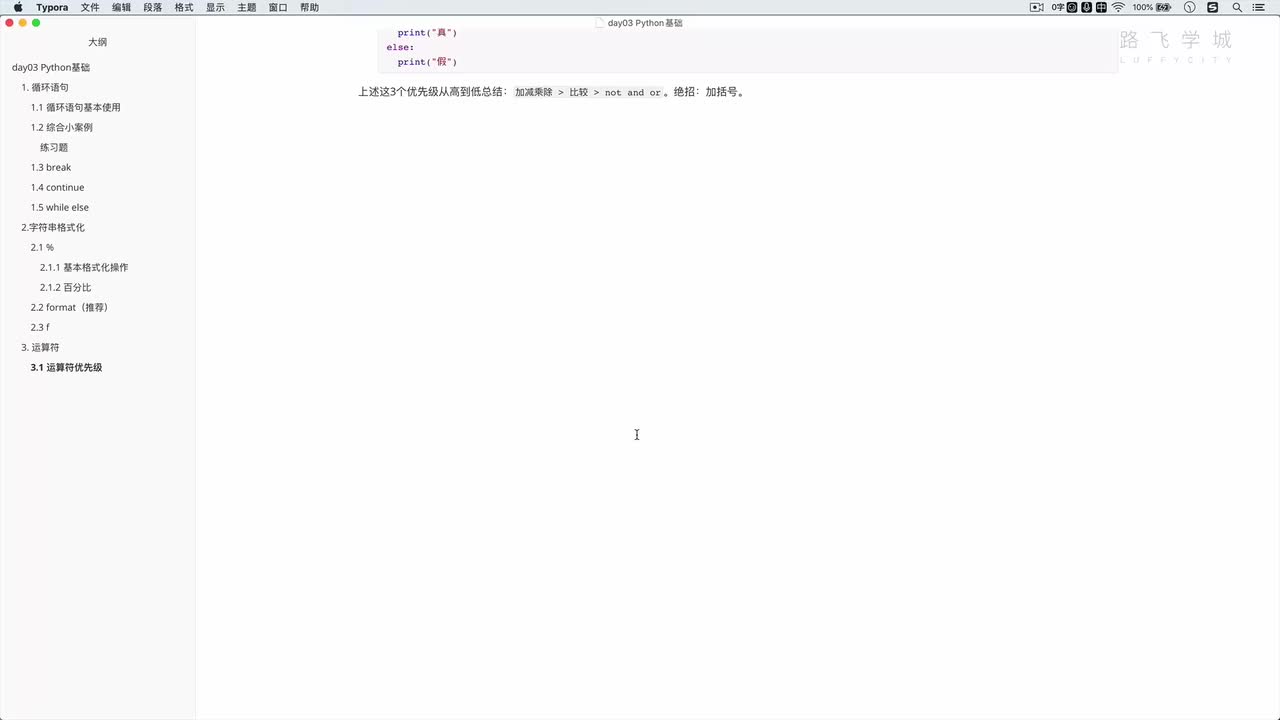Open the 格式 menu
The width and height of the screenshot is (1280, 720).
[184, 7]
